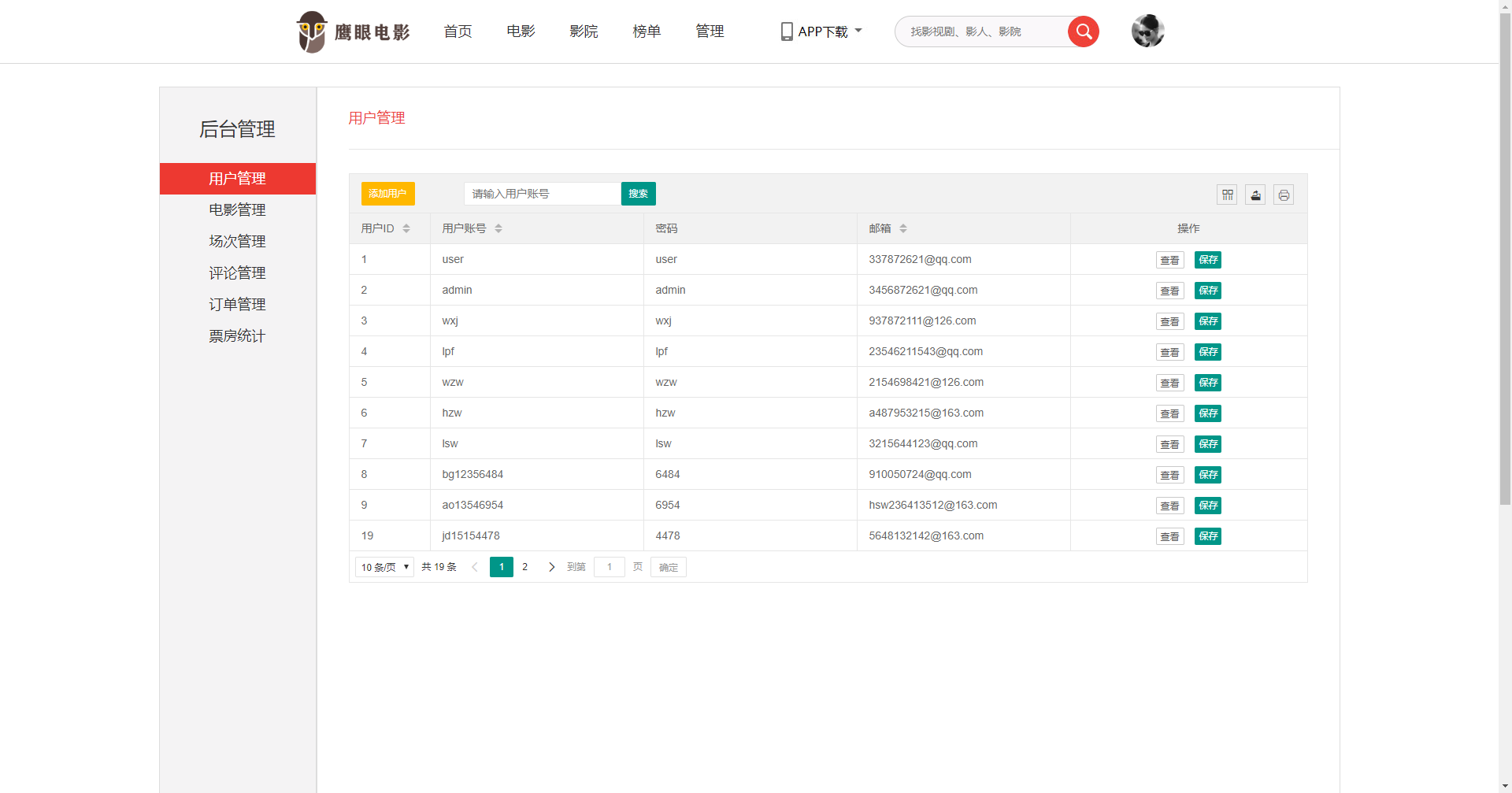Go to next page arrow in pagination
Screen dimensions: 1512x793
(x=551, y=567)
